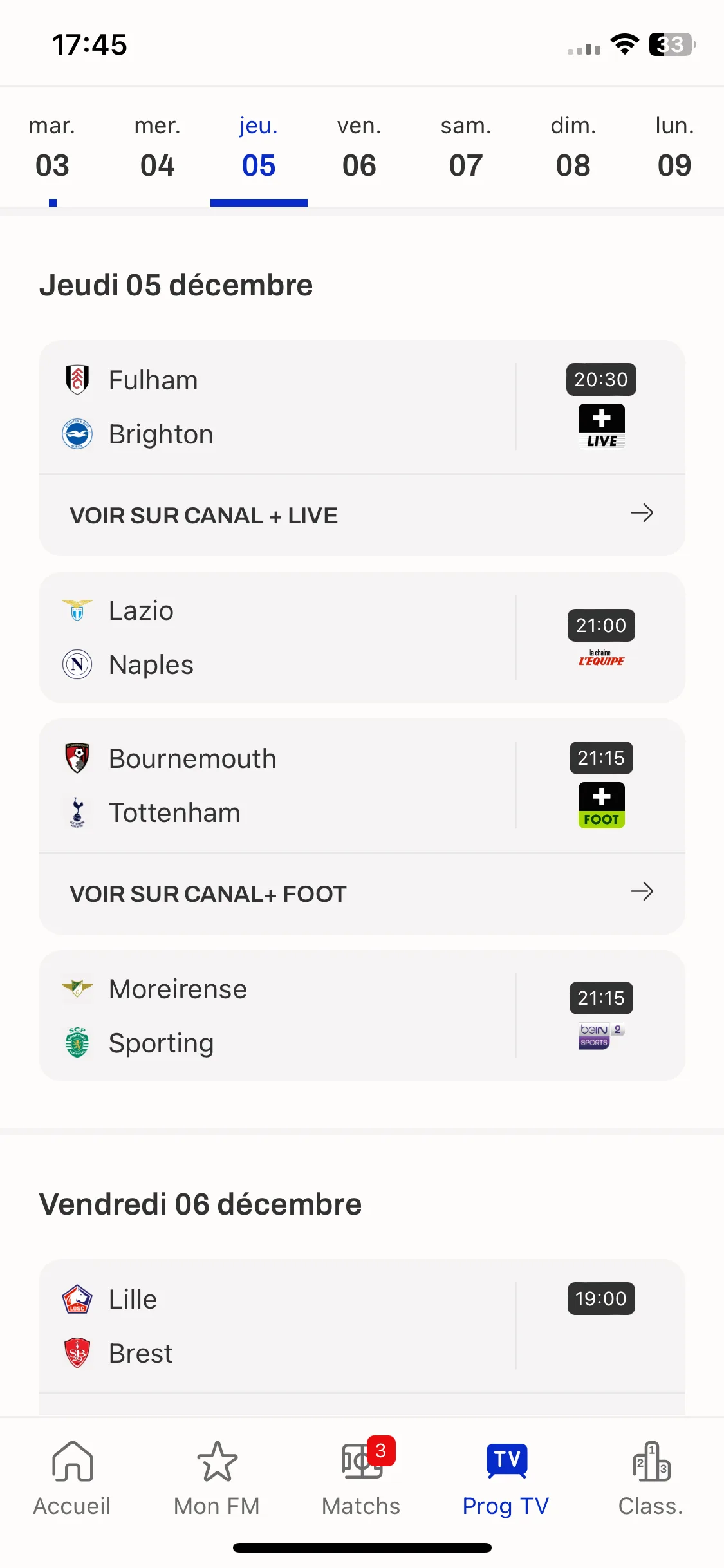The height and width of the screenshot is (1568, 724).
Task: Tap the Canal+ Foot channel logo
Action: click(602, 805)
